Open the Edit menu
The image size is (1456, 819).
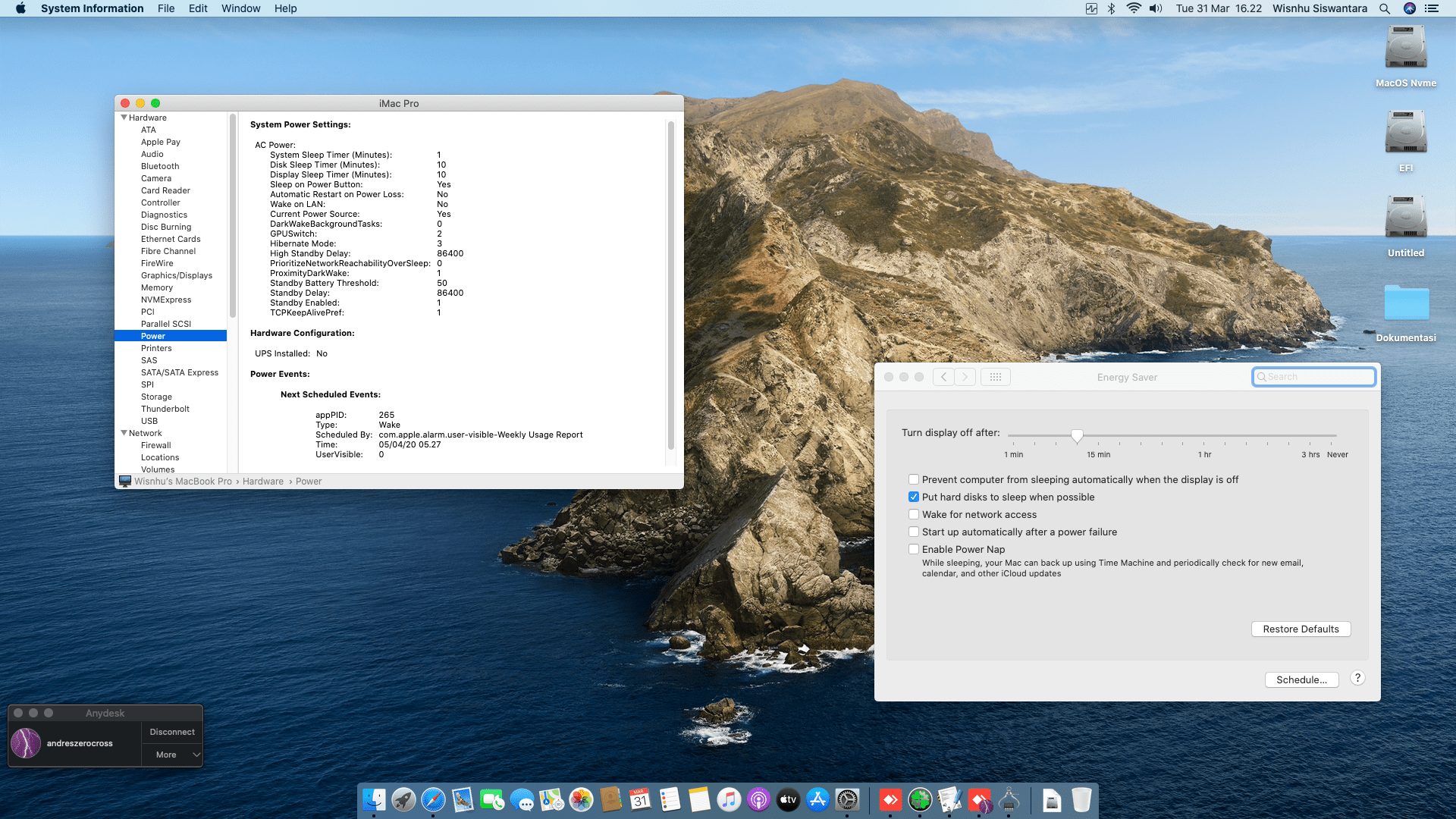click(198, 8)
